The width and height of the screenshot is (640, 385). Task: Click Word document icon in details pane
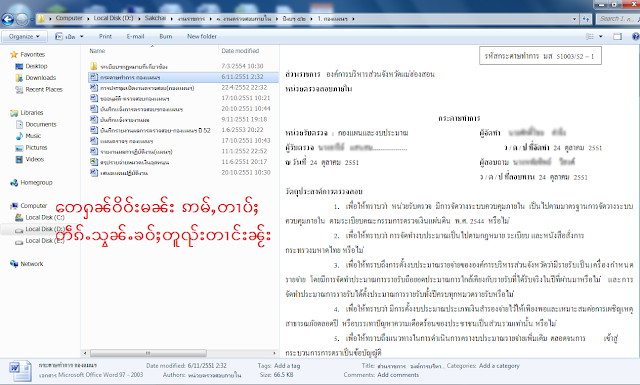pyautogui.click(x=20, y=371)
